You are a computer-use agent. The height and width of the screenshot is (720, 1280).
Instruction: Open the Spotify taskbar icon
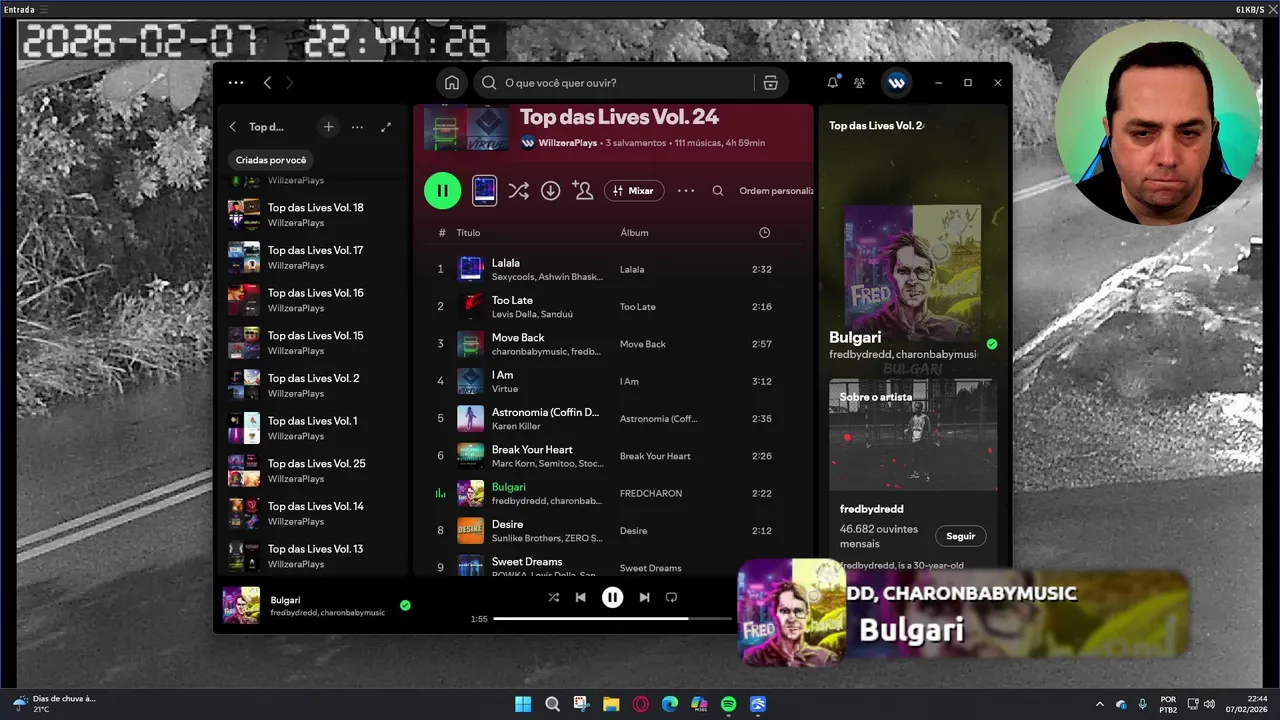[x=729, y=704]
